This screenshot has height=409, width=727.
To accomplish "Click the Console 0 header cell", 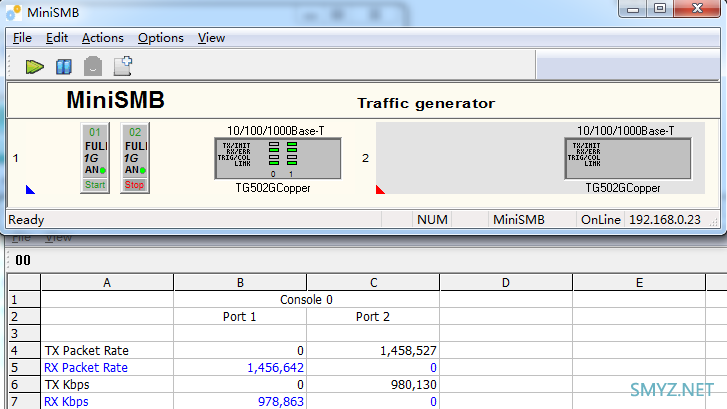I will click(306, 300).
